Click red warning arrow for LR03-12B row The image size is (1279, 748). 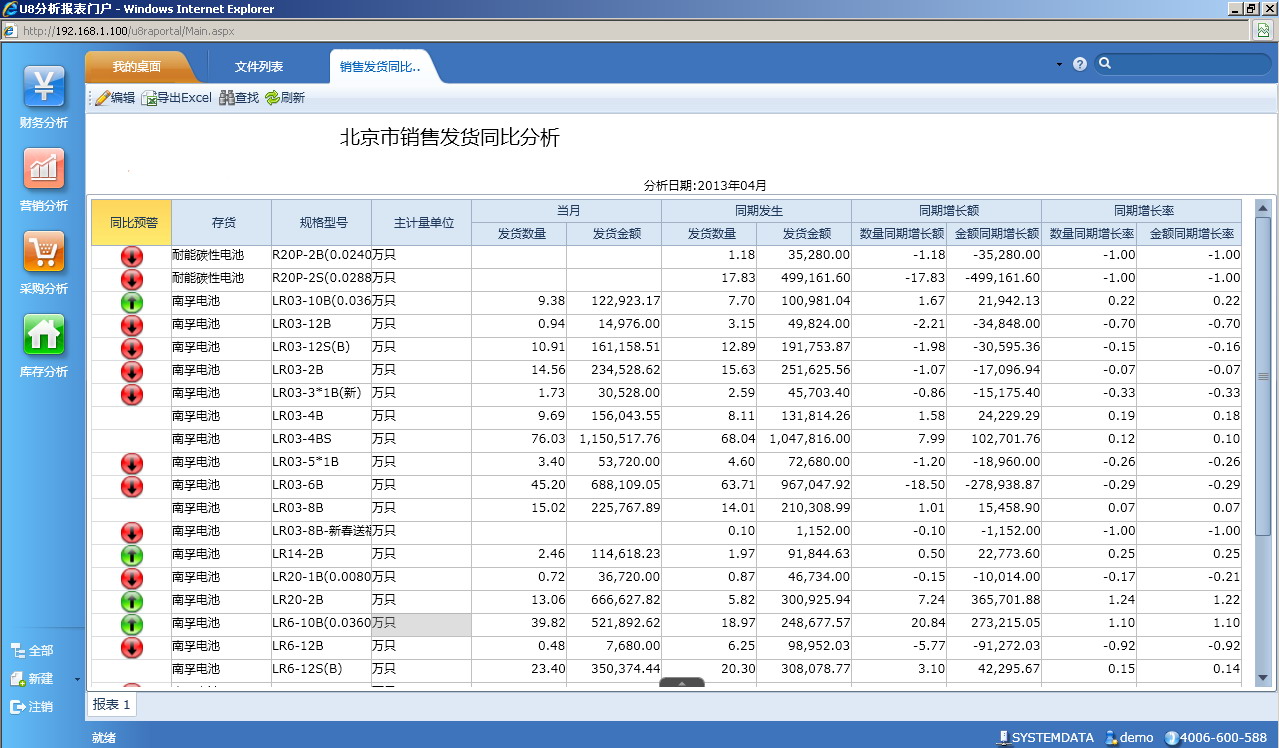pos(131,326)
